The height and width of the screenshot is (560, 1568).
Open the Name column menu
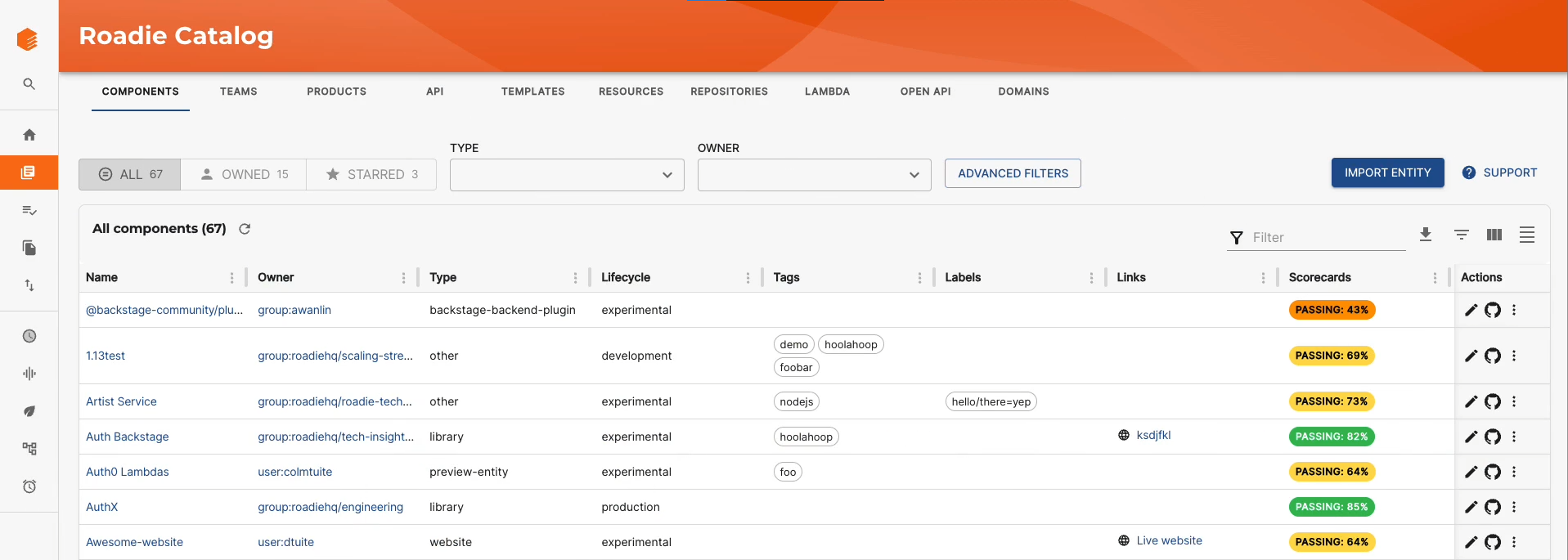point(232,278)
